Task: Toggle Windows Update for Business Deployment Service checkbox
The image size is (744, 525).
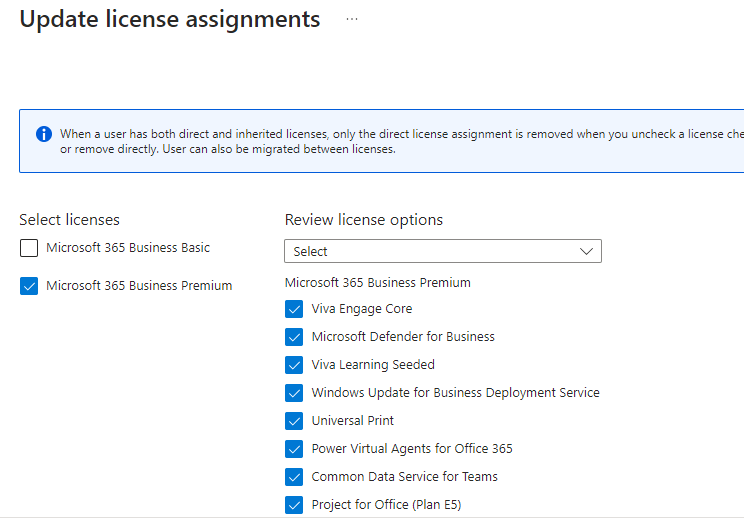Action: 294,393
